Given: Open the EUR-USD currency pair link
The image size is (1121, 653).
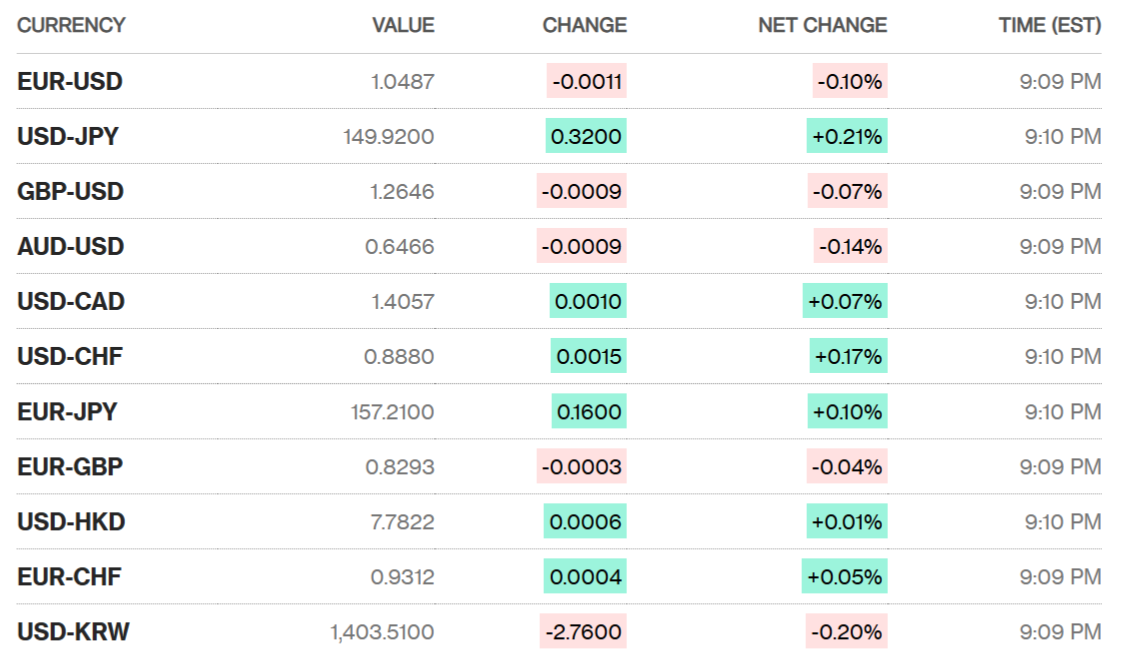Looking at the screenshot, I should [x=69, y=82].
